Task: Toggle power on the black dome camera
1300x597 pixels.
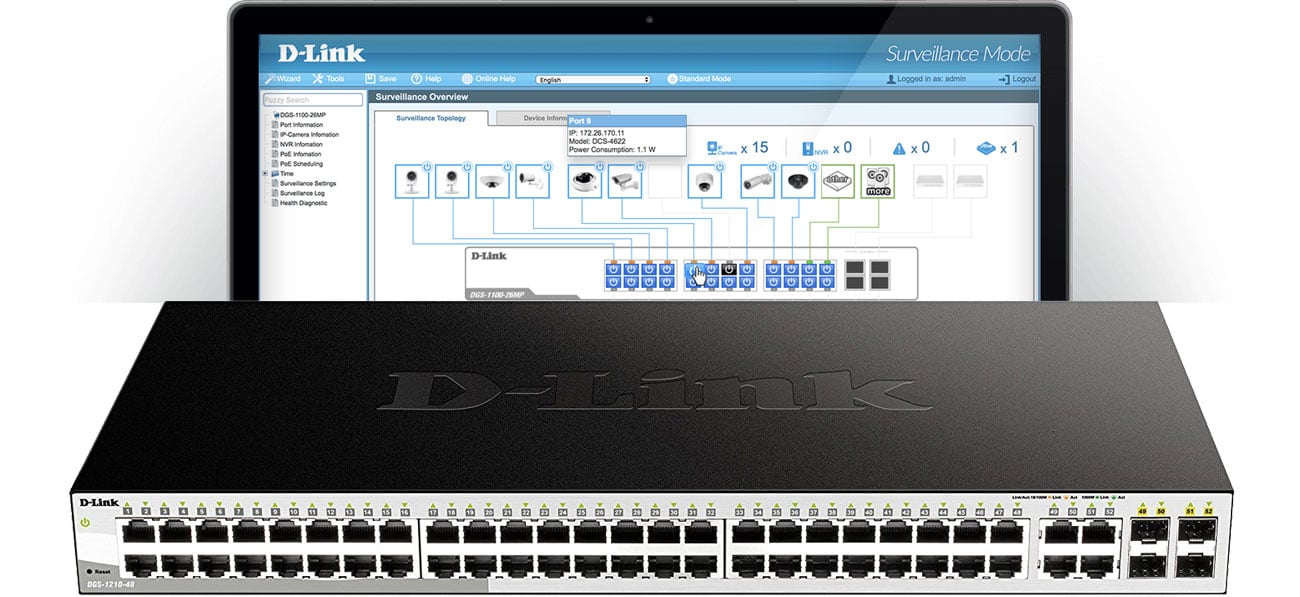Action: 812,167
